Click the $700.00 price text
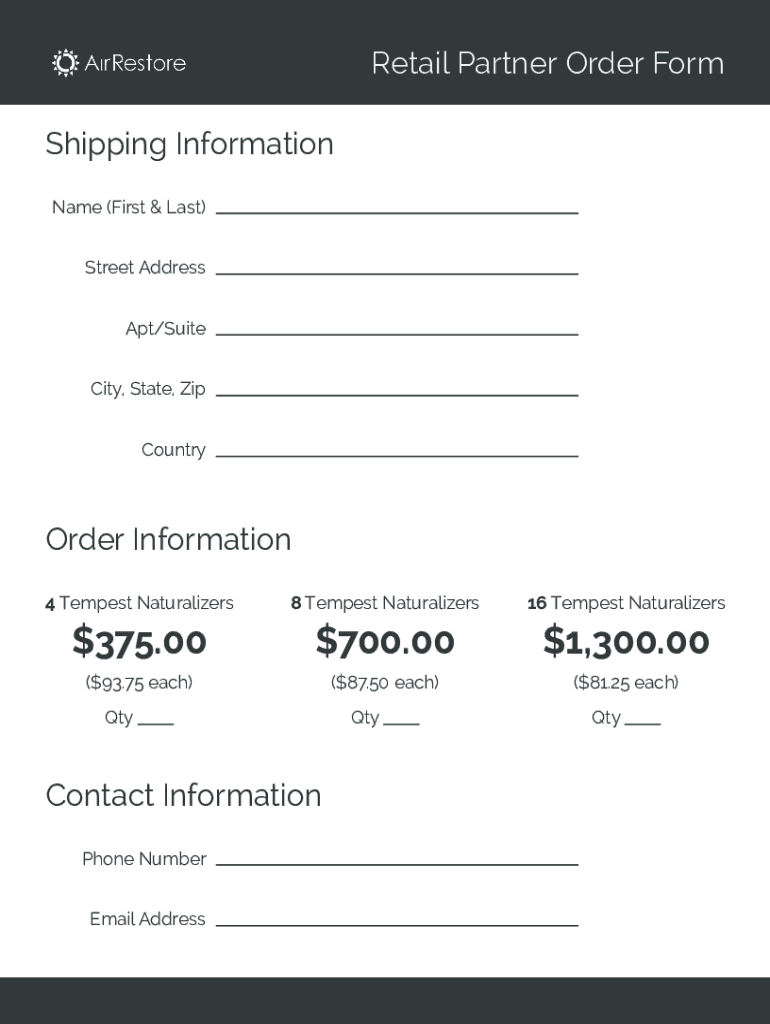This screenshot has width=770, height=1024. tap(385, 642)
